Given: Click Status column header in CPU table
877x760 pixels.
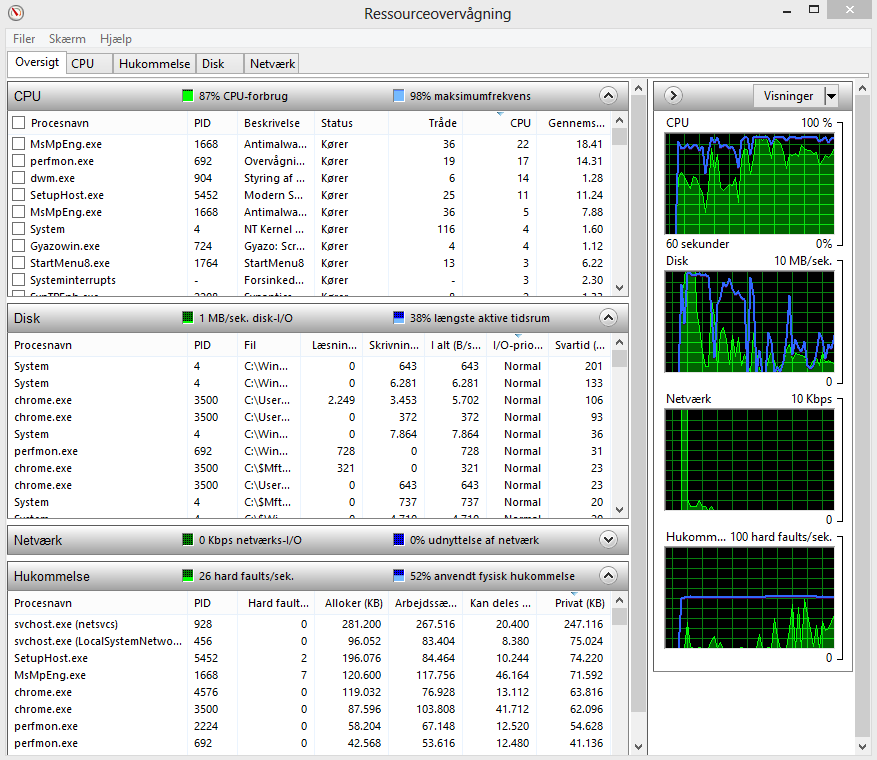Looking at the screenshot, I should [x=352, y=123].
